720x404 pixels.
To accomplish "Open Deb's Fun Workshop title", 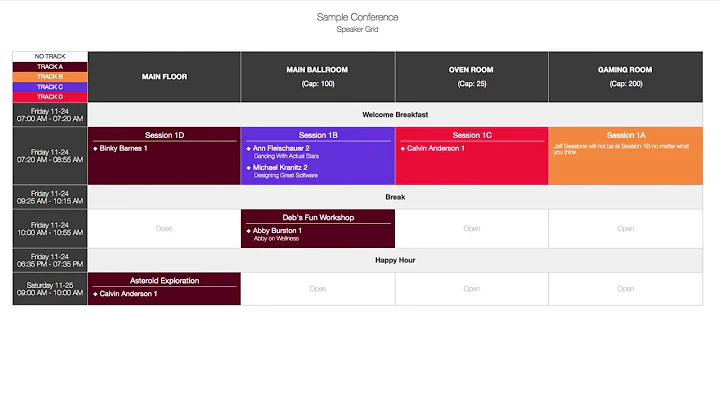I will click(x=318, y=218).
